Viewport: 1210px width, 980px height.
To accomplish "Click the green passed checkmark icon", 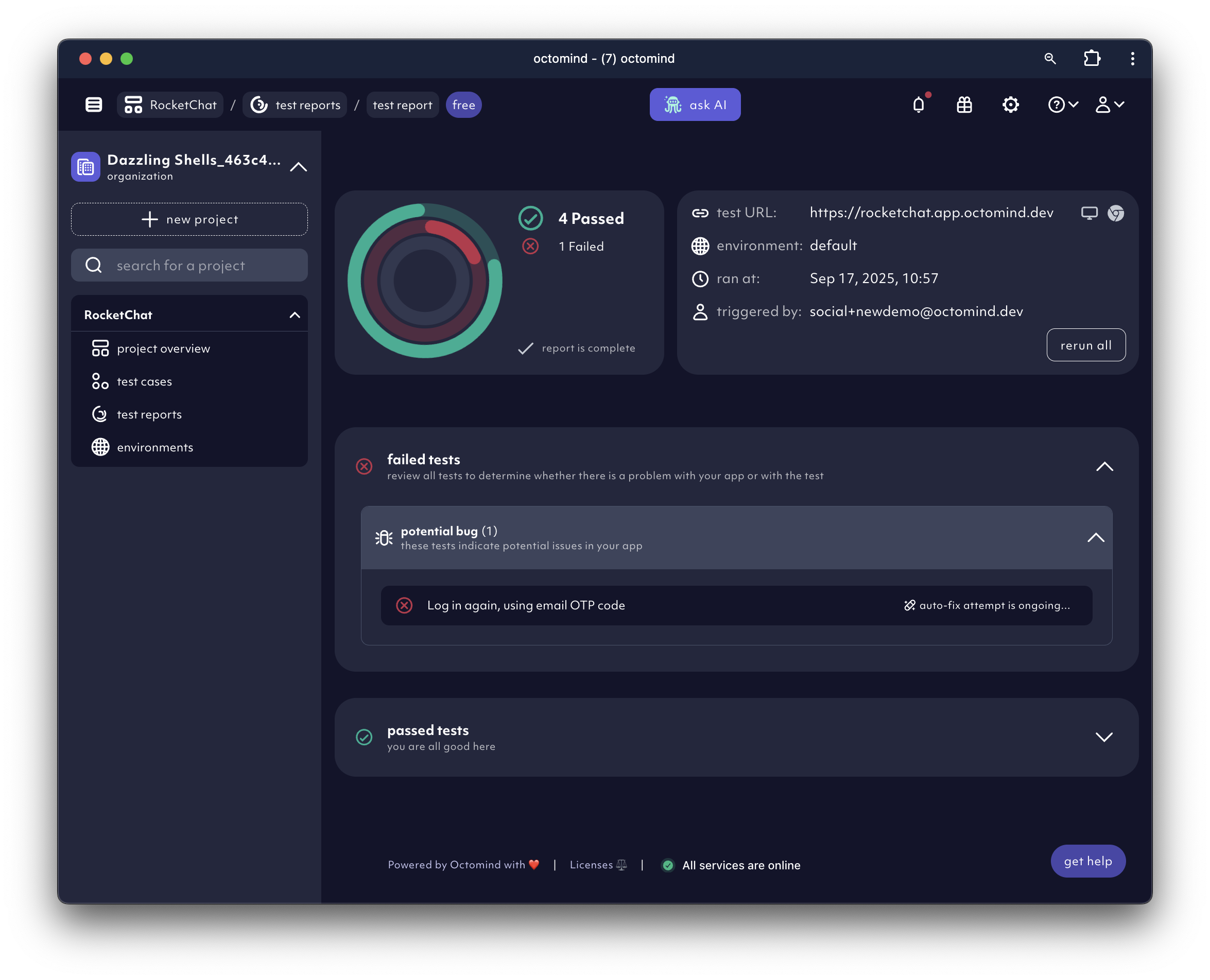I will click(531, 218).
